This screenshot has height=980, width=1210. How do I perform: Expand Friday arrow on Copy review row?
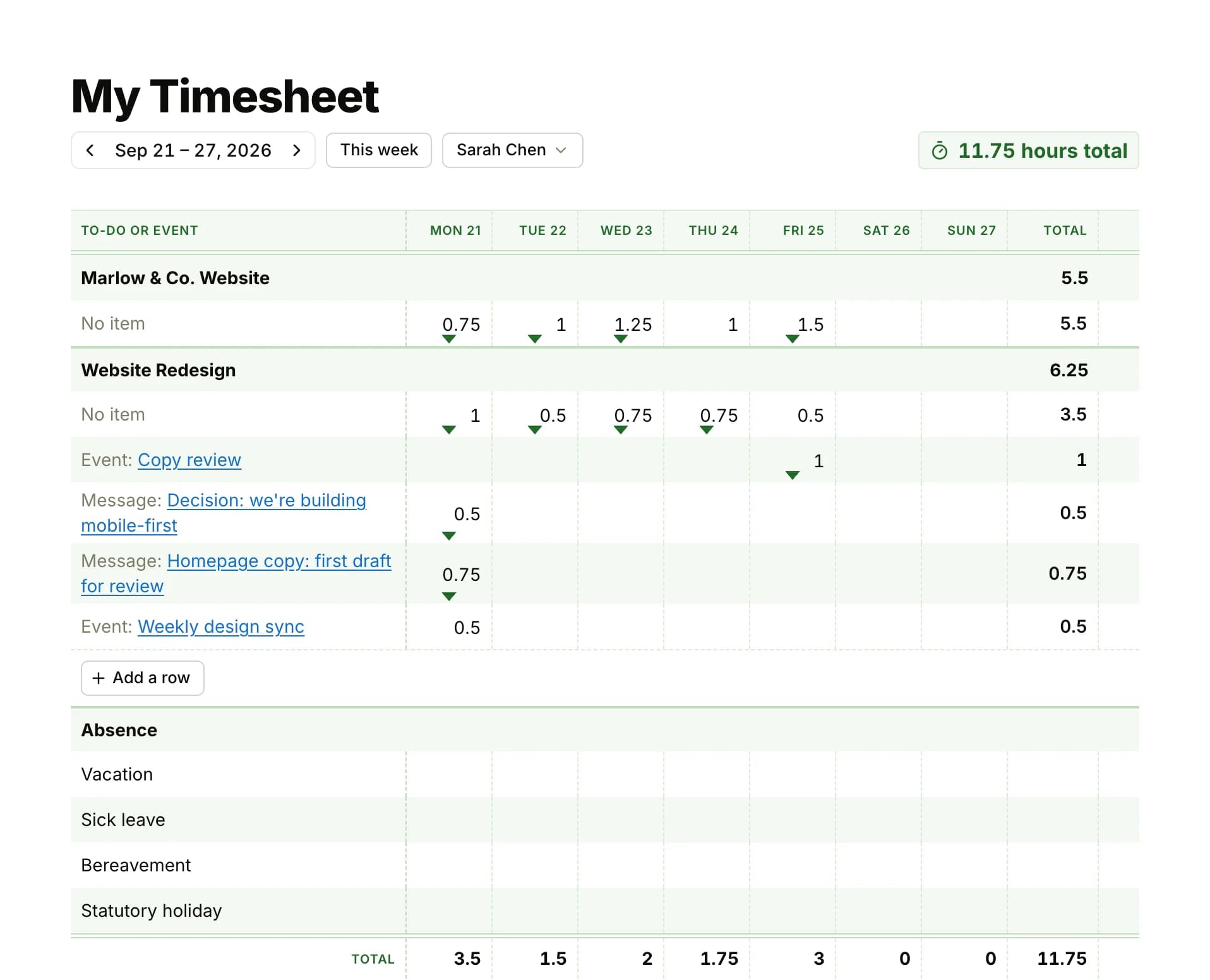coord(793,475)
